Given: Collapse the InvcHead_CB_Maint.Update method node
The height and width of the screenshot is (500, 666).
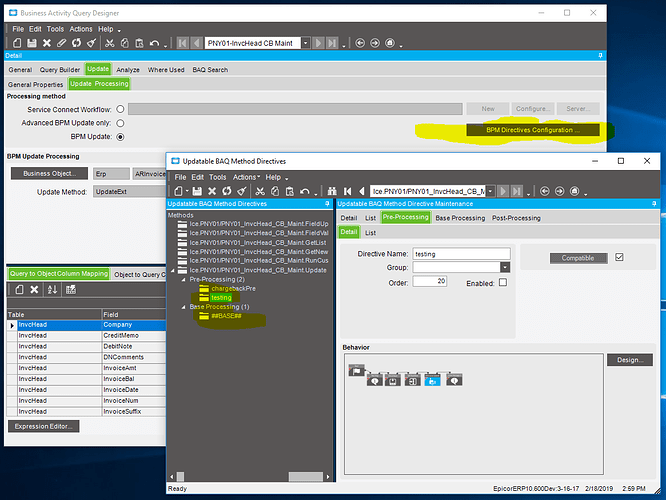Looking at the screenshot, I should coord(173,270).
